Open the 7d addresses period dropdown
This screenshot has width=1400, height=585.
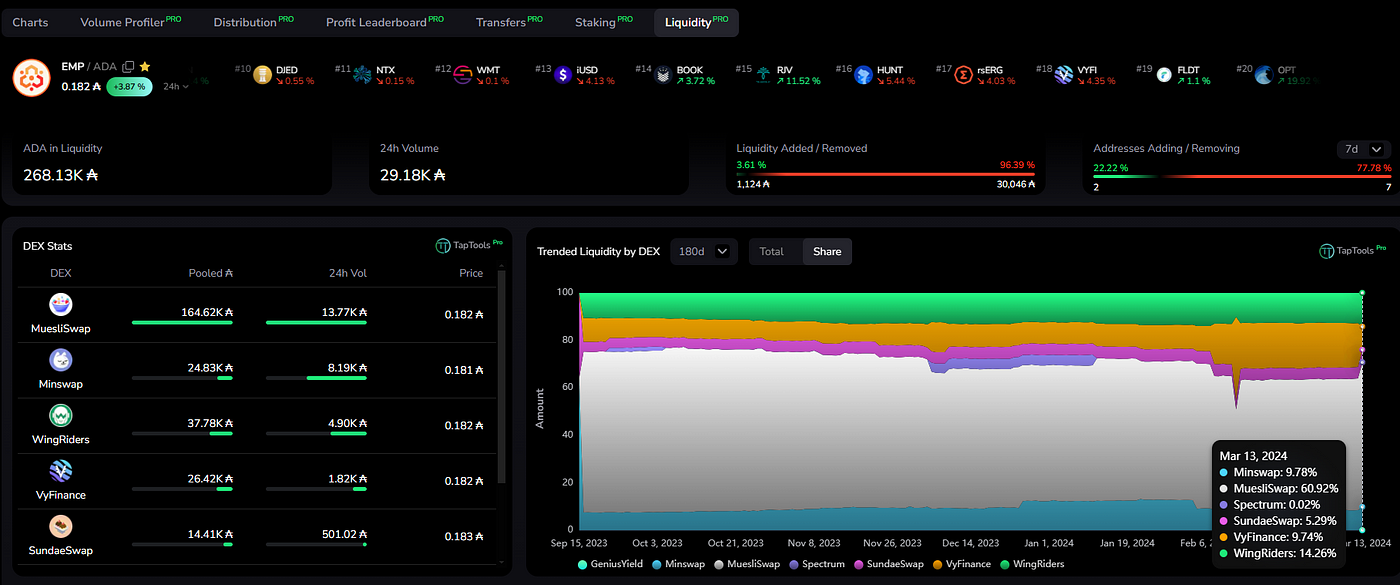pyautogui.click(x=1363, y=149)
